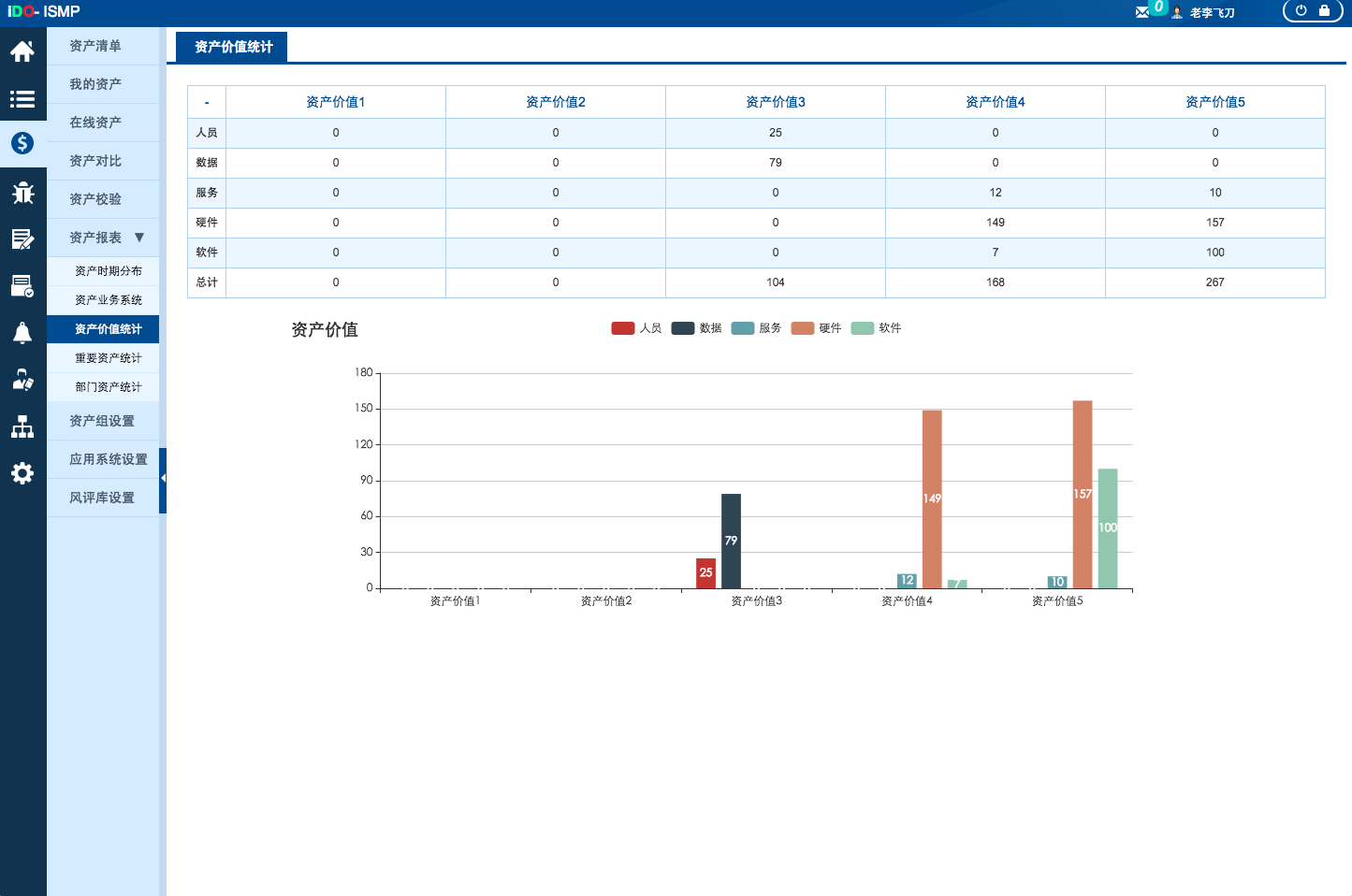Switch to the 资产价值统计 tab
1352x896 pixels.
tap(232, 47)
